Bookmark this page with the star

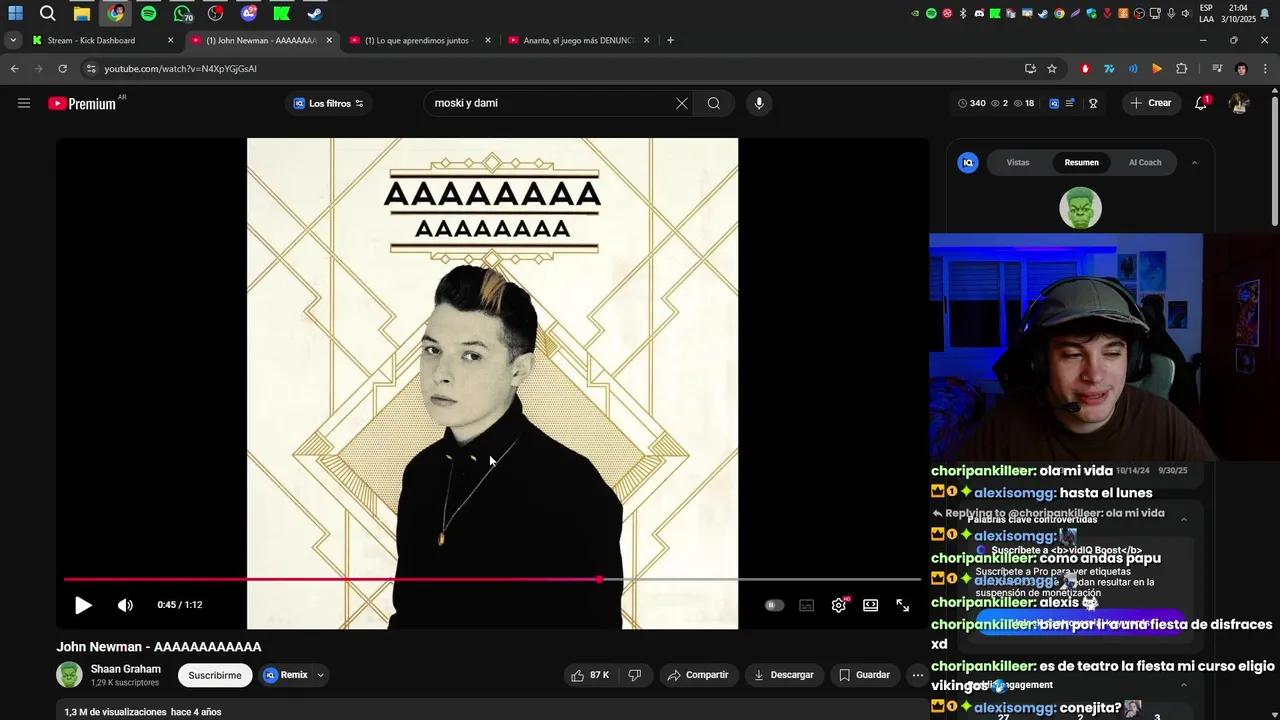1052,69
